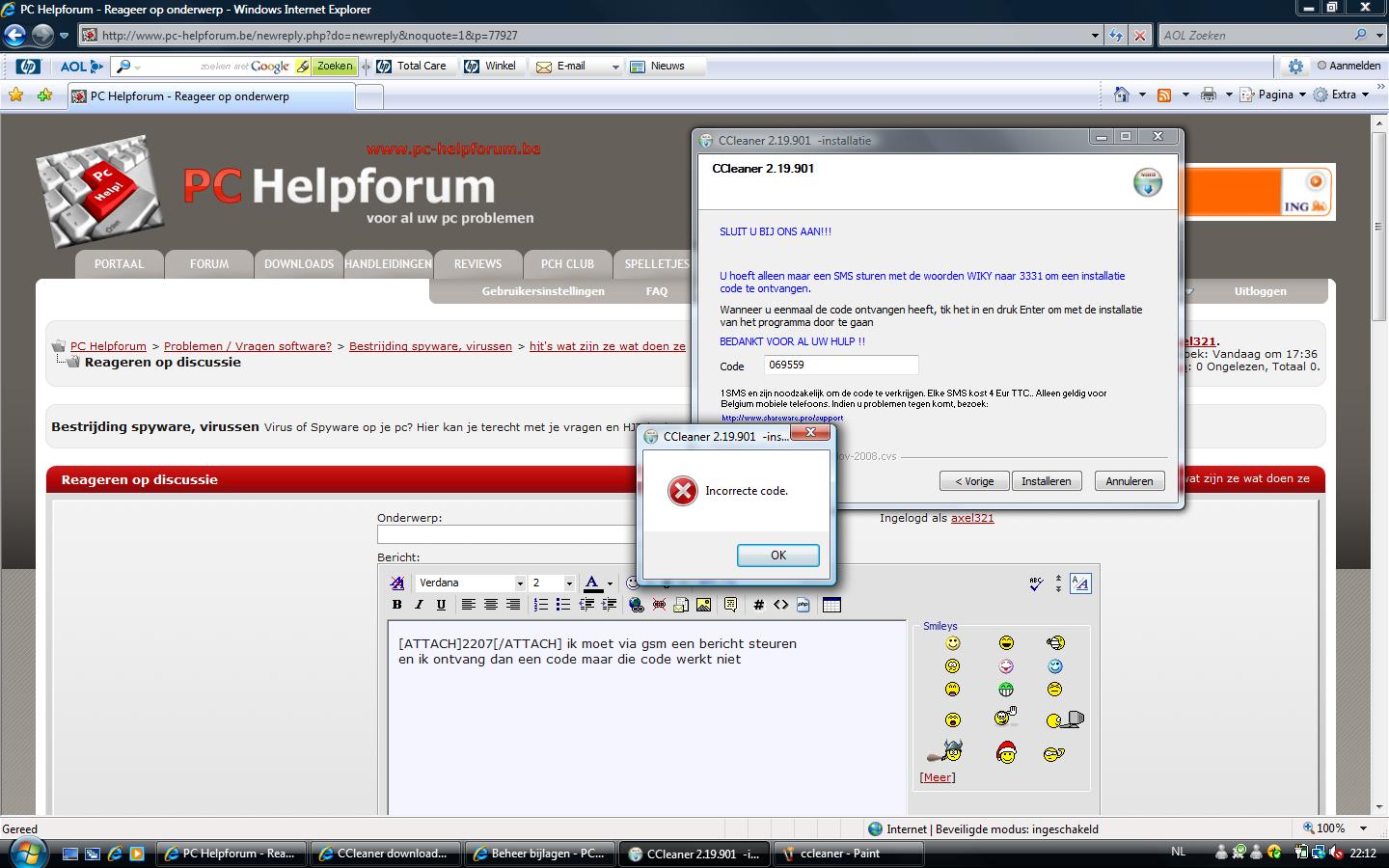This screenshot has height=868, width=1389.
Task: Click the Installeren button in CCleaner installer
Action: 1047,481
